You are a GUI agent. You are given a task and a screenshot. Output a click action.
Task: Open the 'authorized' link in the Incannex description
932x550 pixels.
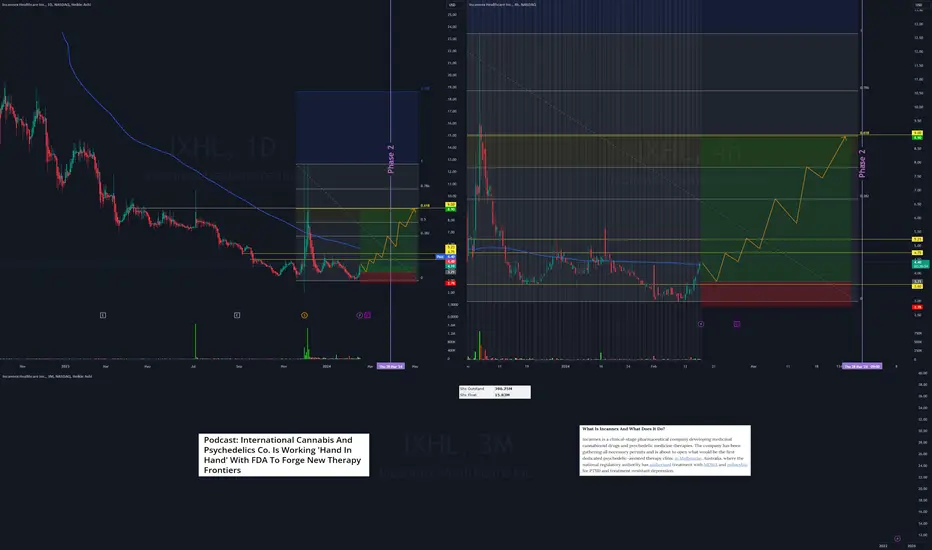click(660, 464)
